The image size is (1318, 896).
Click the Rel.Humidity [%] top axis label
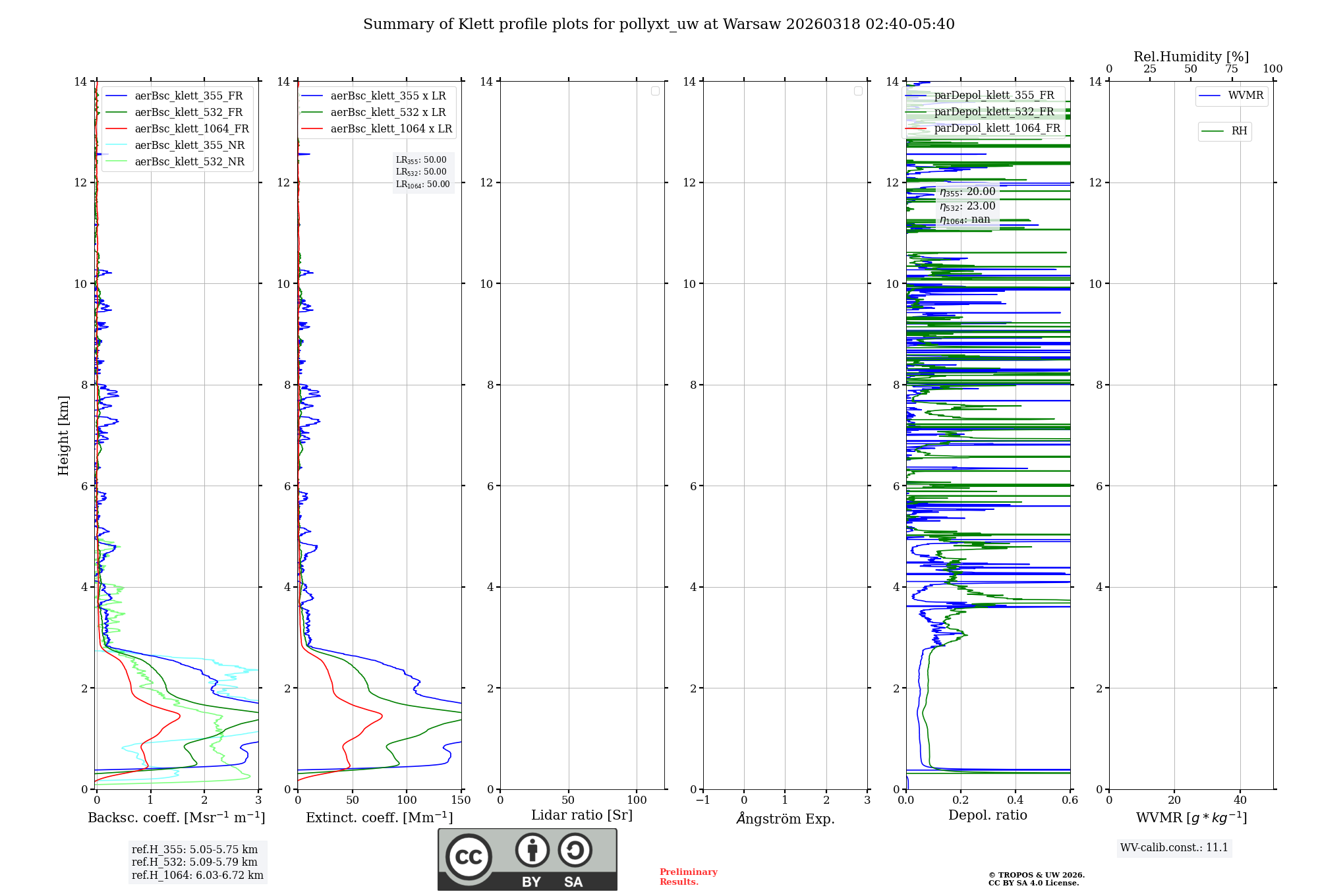tap(1191, 57)
